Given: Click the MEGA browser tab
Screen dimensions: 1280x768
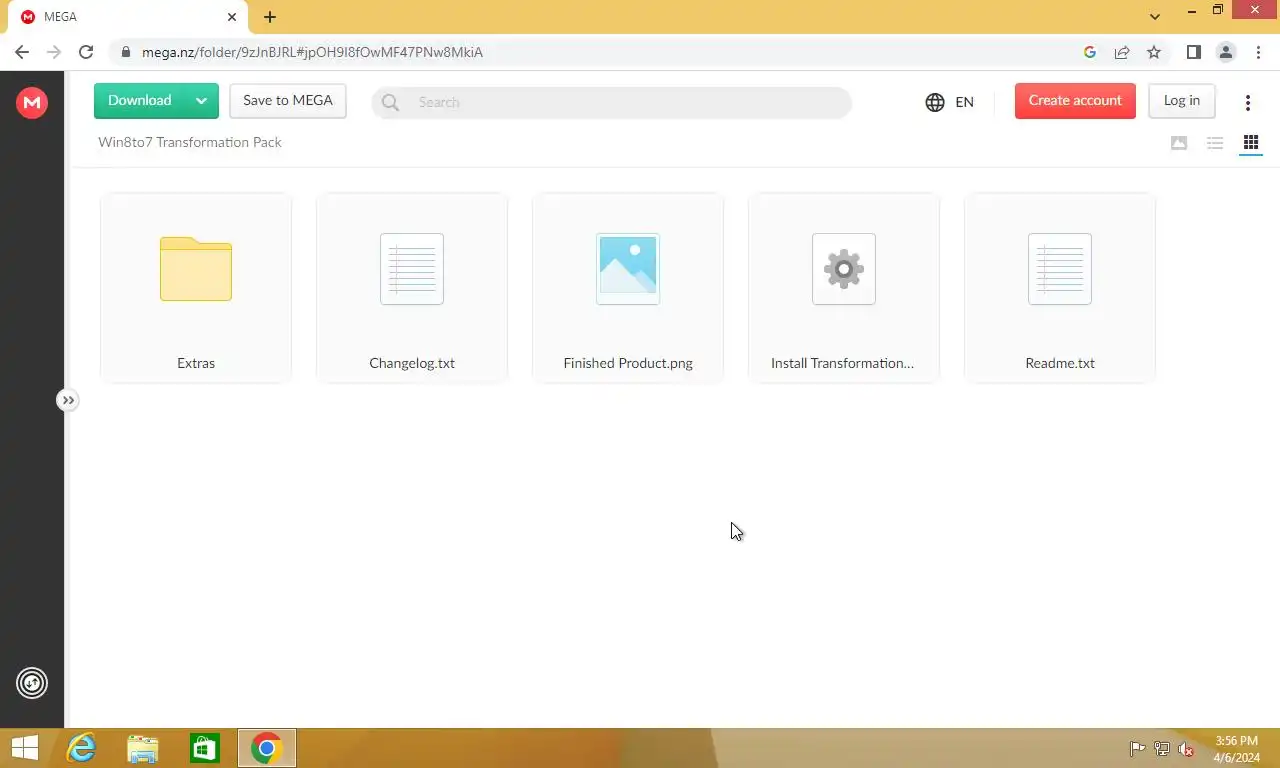Looking at the screenshot, I should 128,17.
